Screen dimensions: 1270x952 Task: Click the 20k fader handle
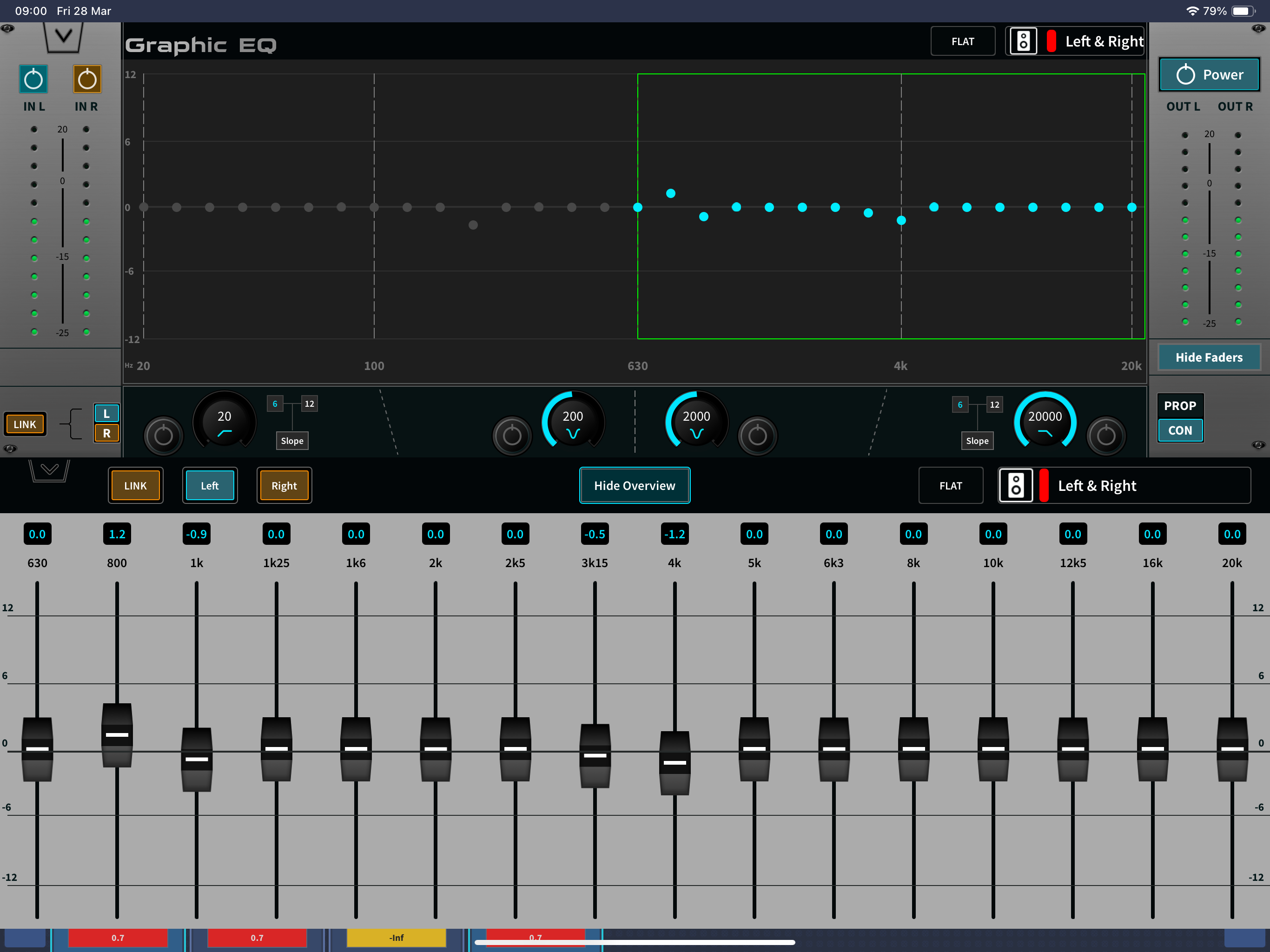click(x=1232, y=749)
